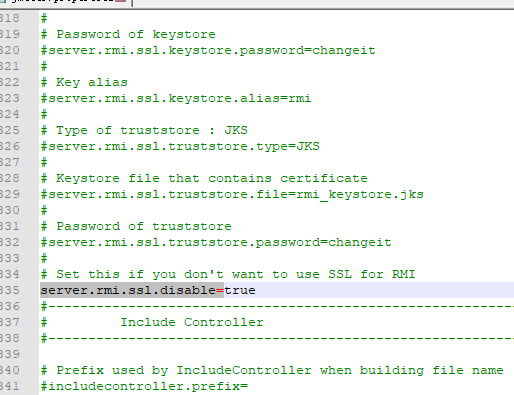The width and height of the screenshot is (514, 395).
Task: Click the "# Key alias" comment
Action: tap(84, 82)
